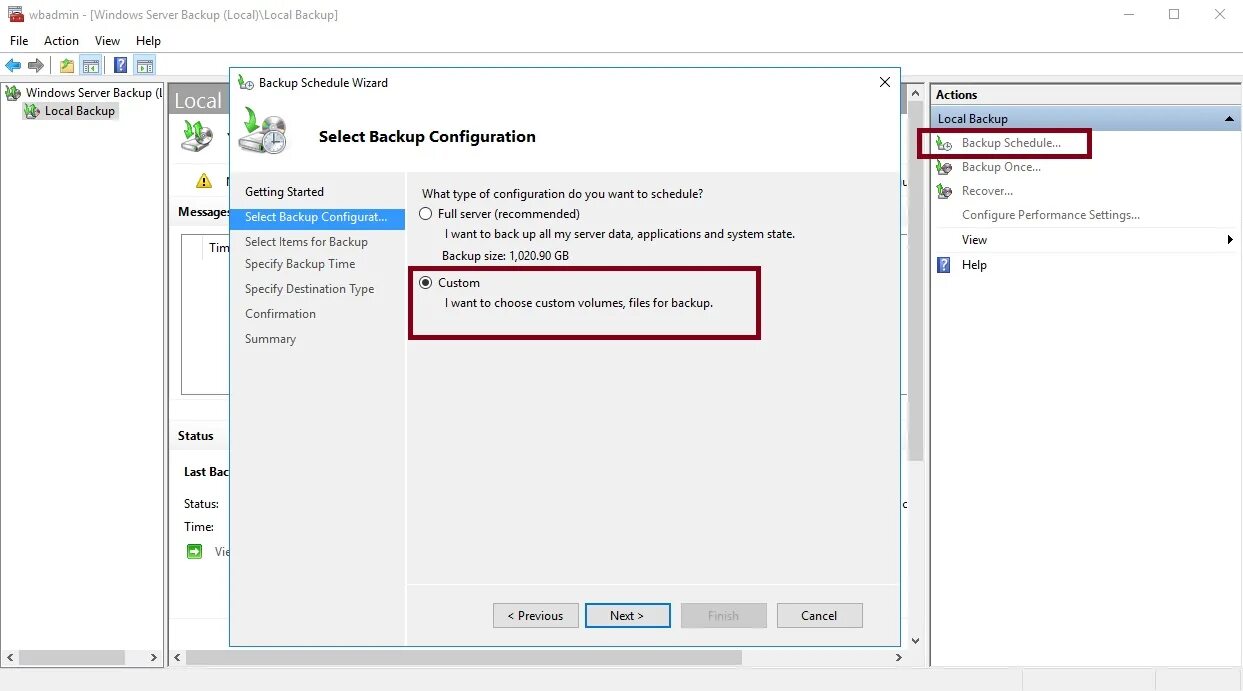Click the Previous button in wizard
The height and width of the screenshot is (691, 1243).
(535, 615)
